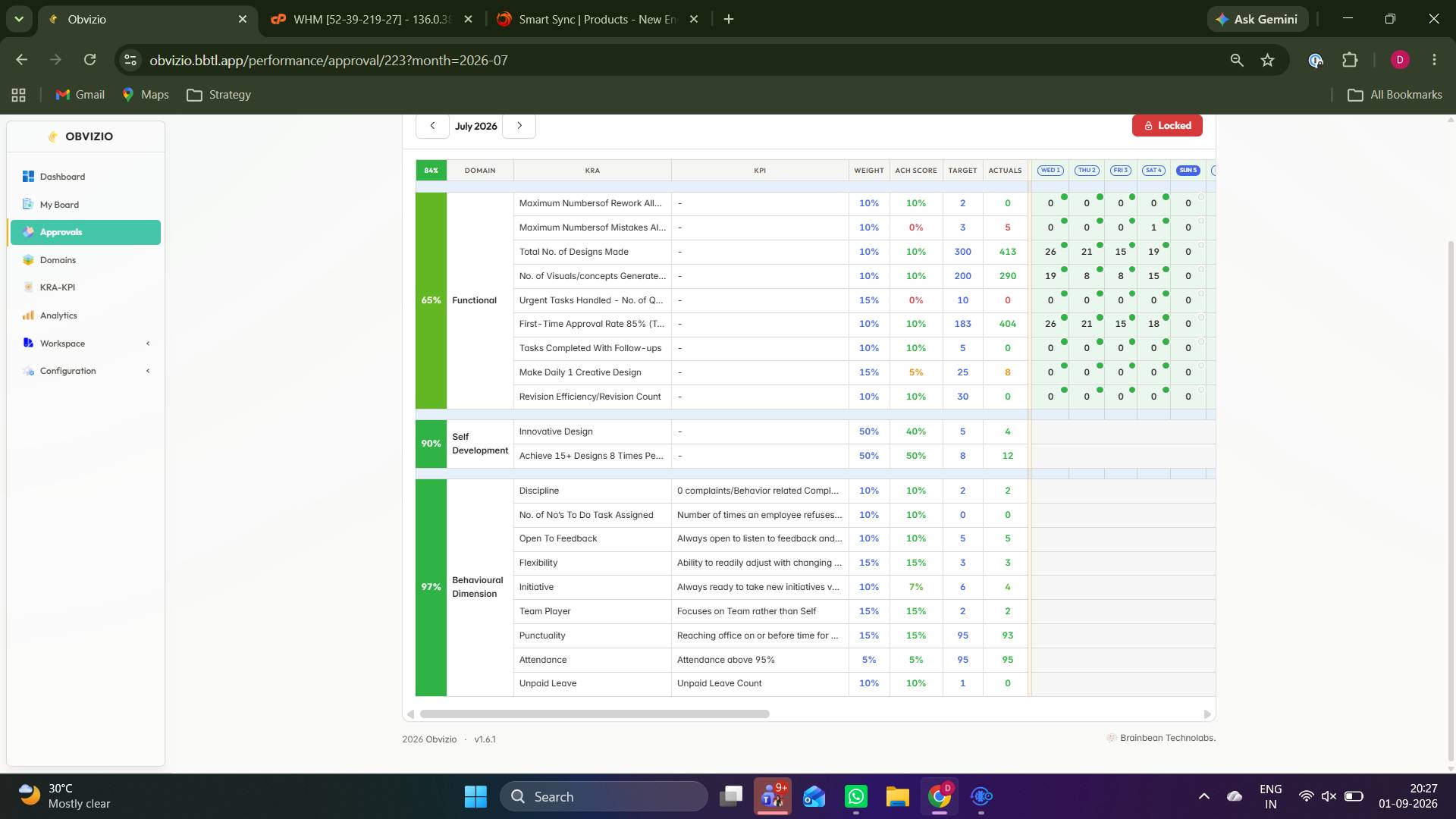Screen dimensions: 1456x819
Task: Open My Board in sidebar
Action: click(59, 205)
